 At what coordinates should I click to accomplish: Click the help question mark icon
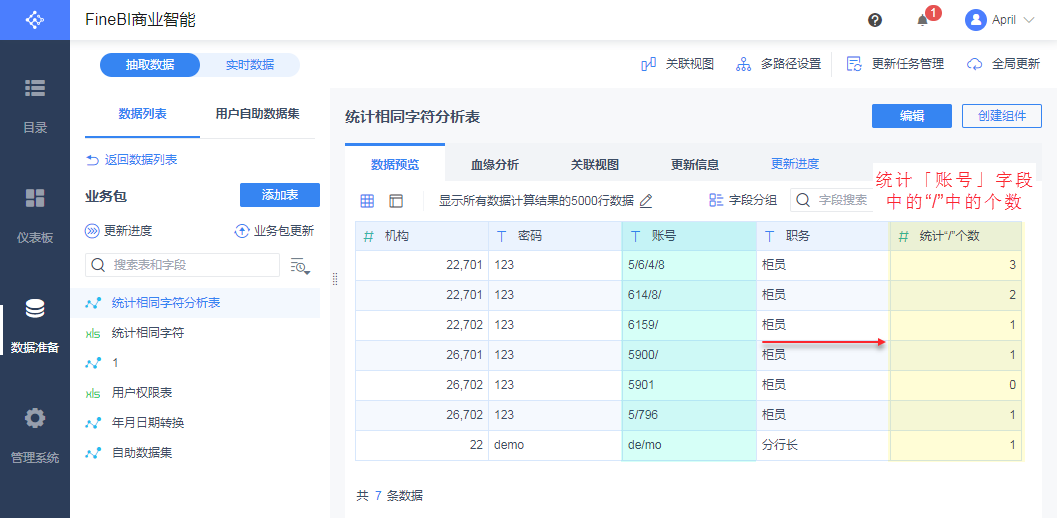tap(875, 20)
